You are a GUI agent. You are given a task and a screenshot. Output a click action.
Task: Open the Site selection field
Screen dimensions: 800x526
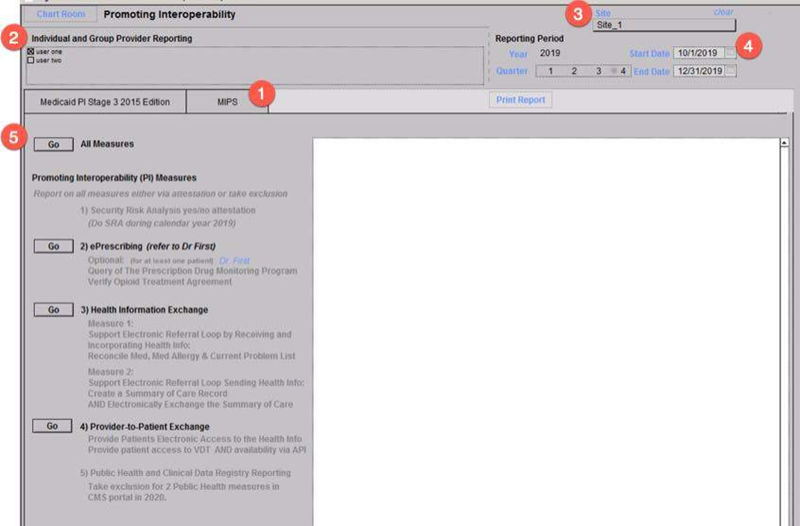pos(663,26)
